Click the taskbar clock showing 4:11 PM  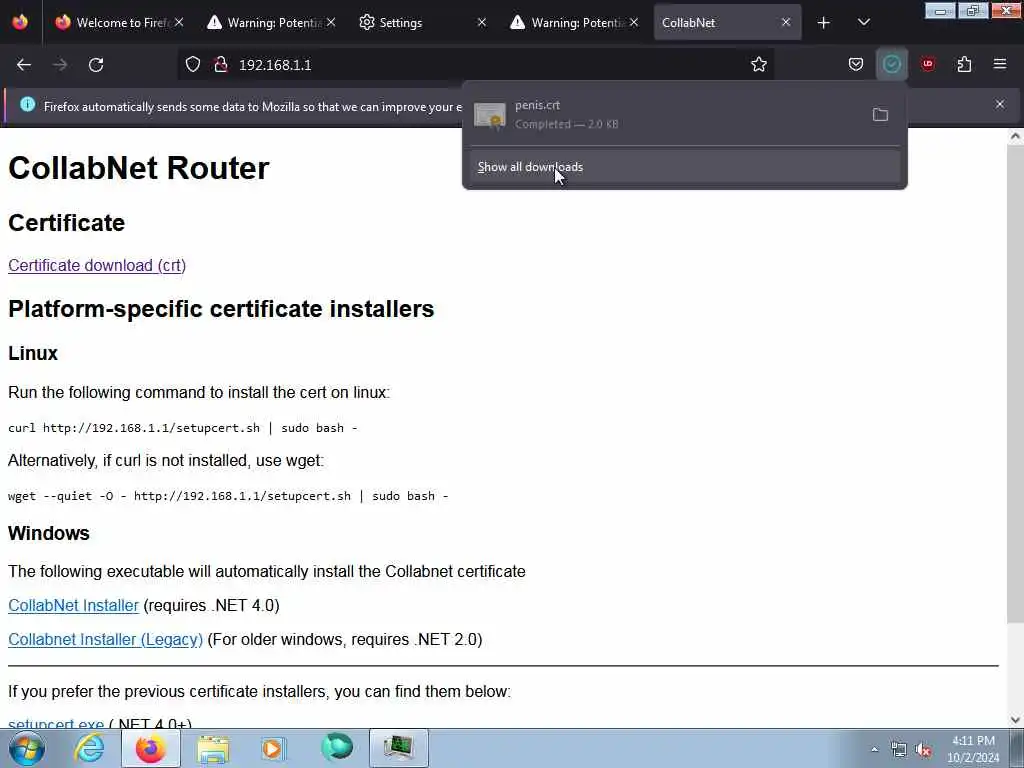tap(973, 749)
